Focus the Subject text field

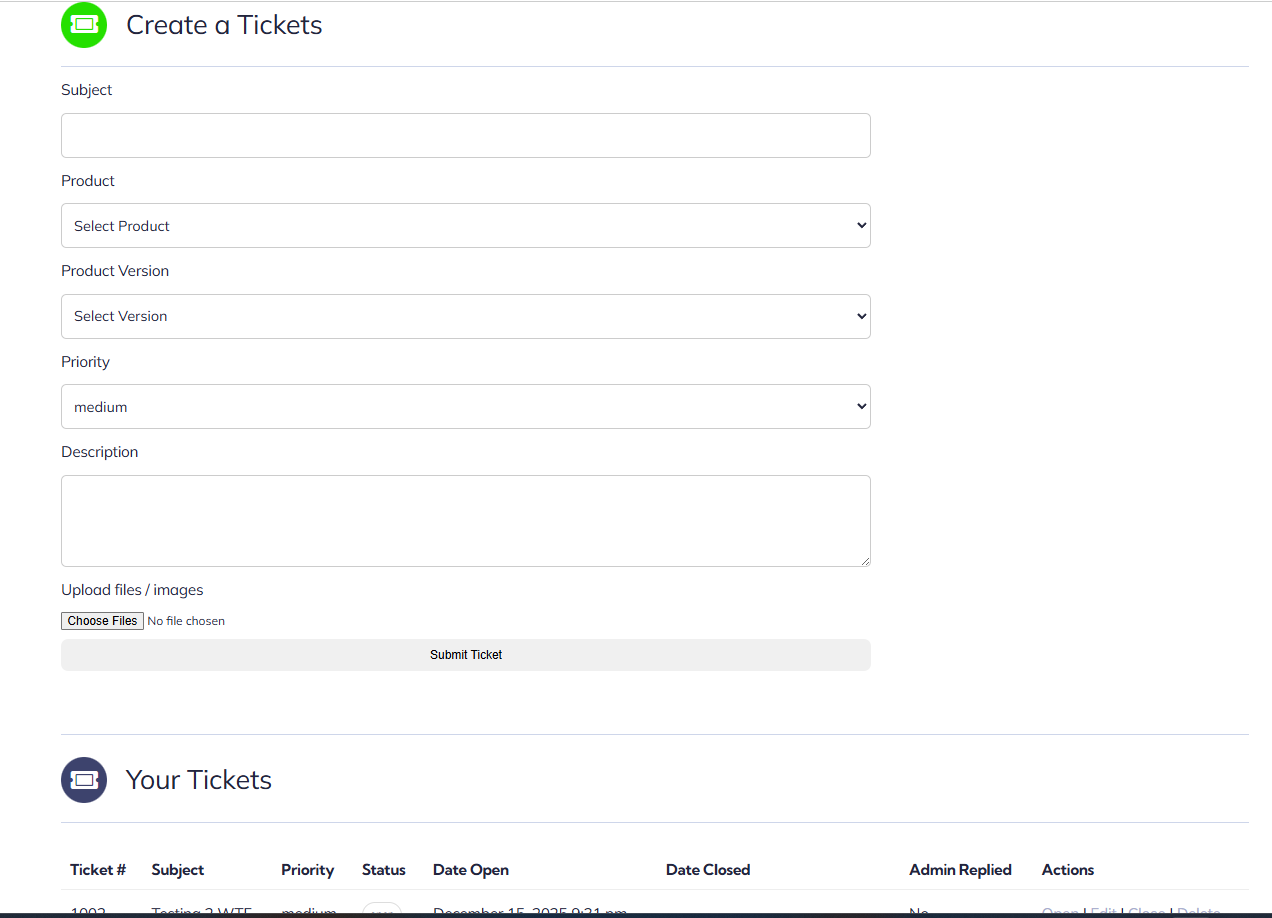point(465,135)
